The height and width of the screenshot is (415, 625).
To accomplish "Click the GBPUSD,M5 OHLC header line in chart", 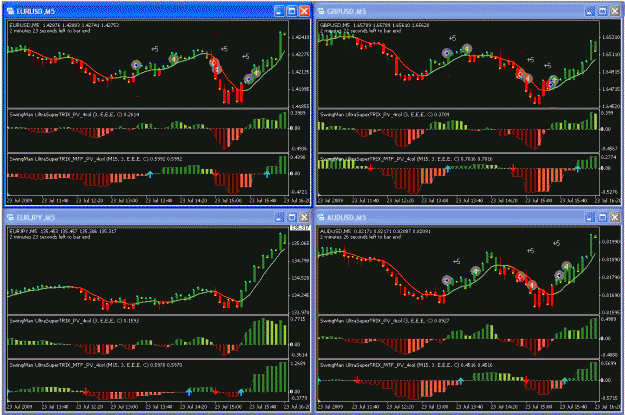I will click(x=375, y=25).
